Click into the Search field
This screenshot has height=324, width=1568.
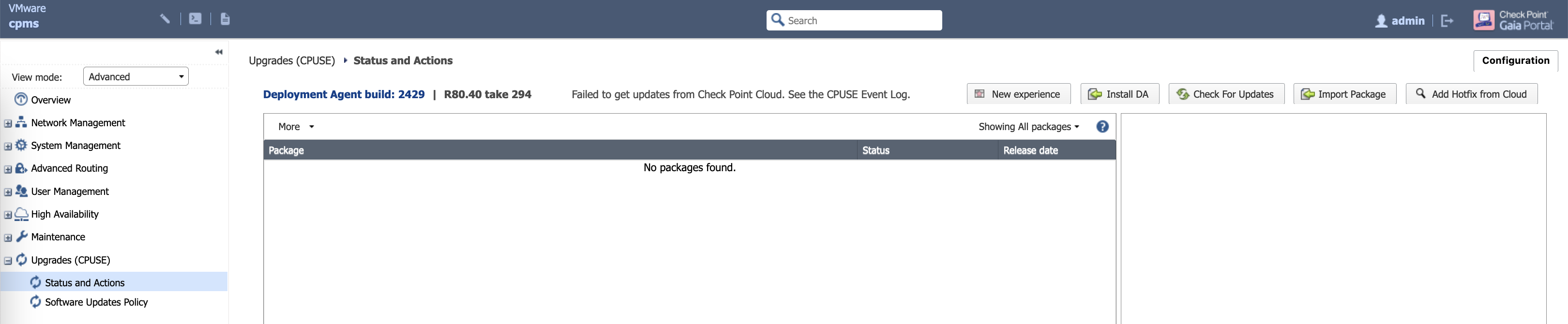coord(861,21)
